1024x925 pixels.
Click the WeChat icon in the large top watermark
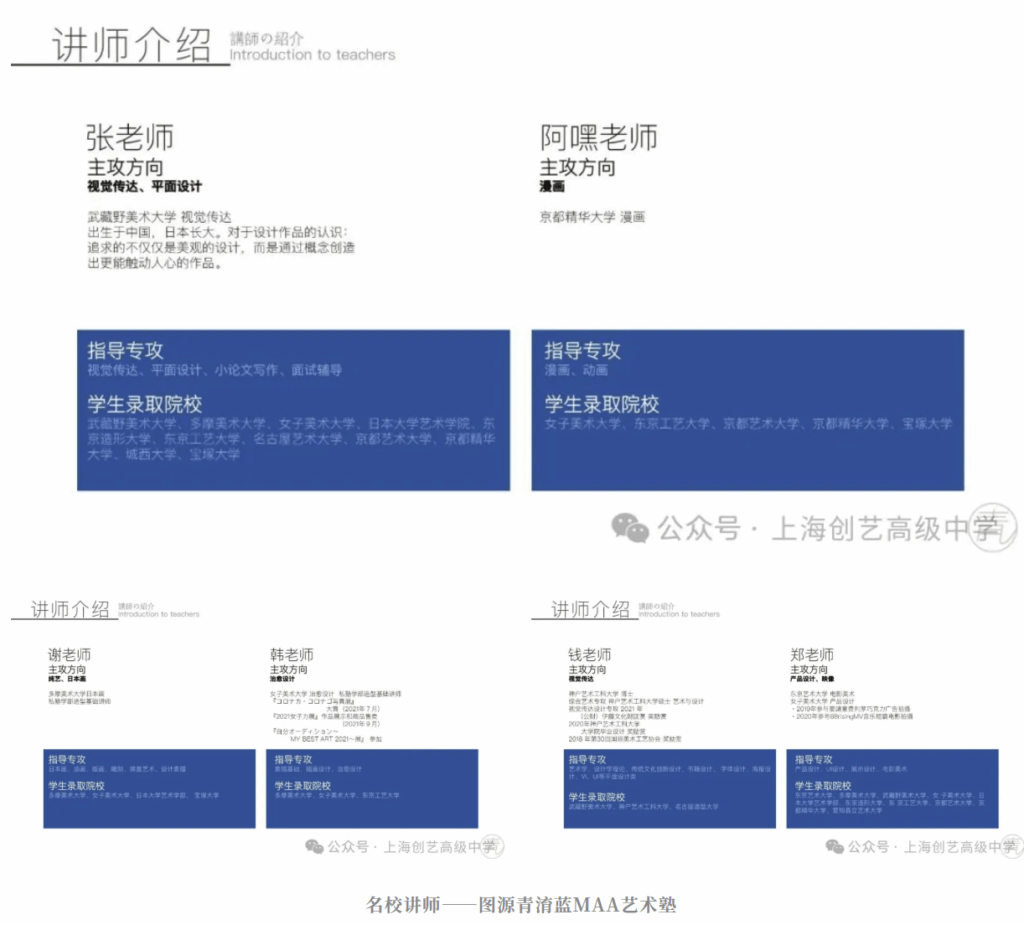point(630,526)
